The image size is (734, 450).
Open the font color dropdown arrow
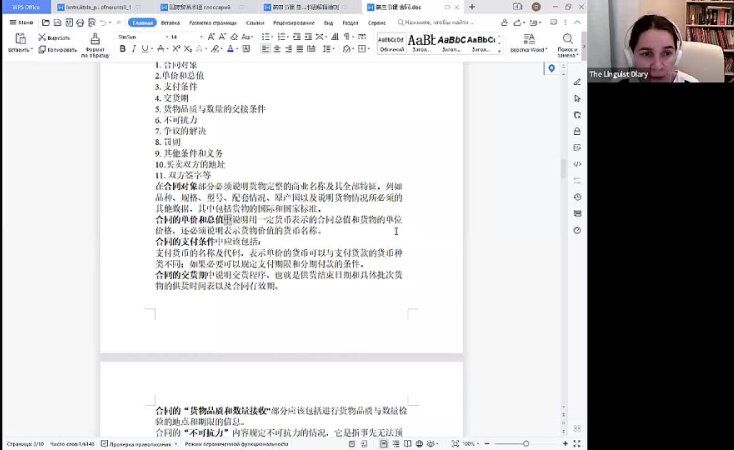point(238,49)
